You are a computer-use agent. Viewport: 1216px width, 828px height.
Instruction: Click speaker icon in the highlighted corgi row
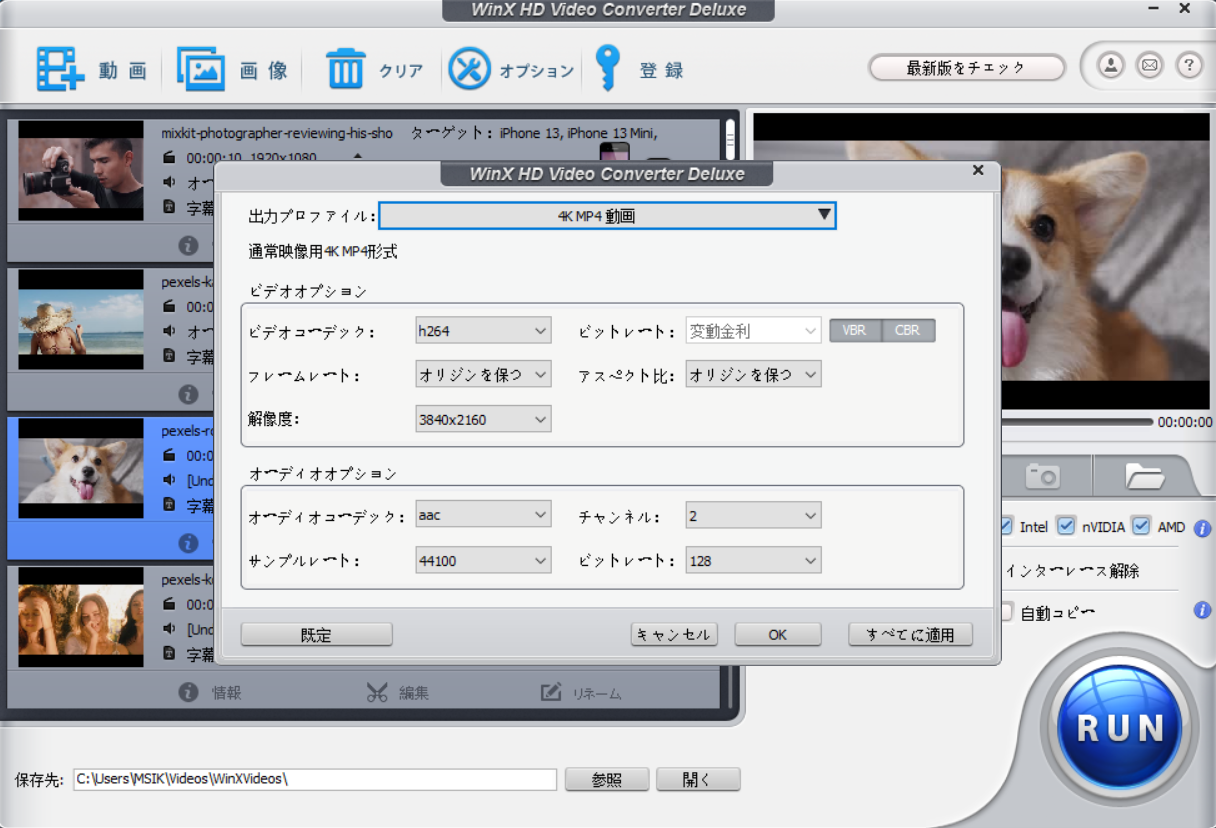169,480
